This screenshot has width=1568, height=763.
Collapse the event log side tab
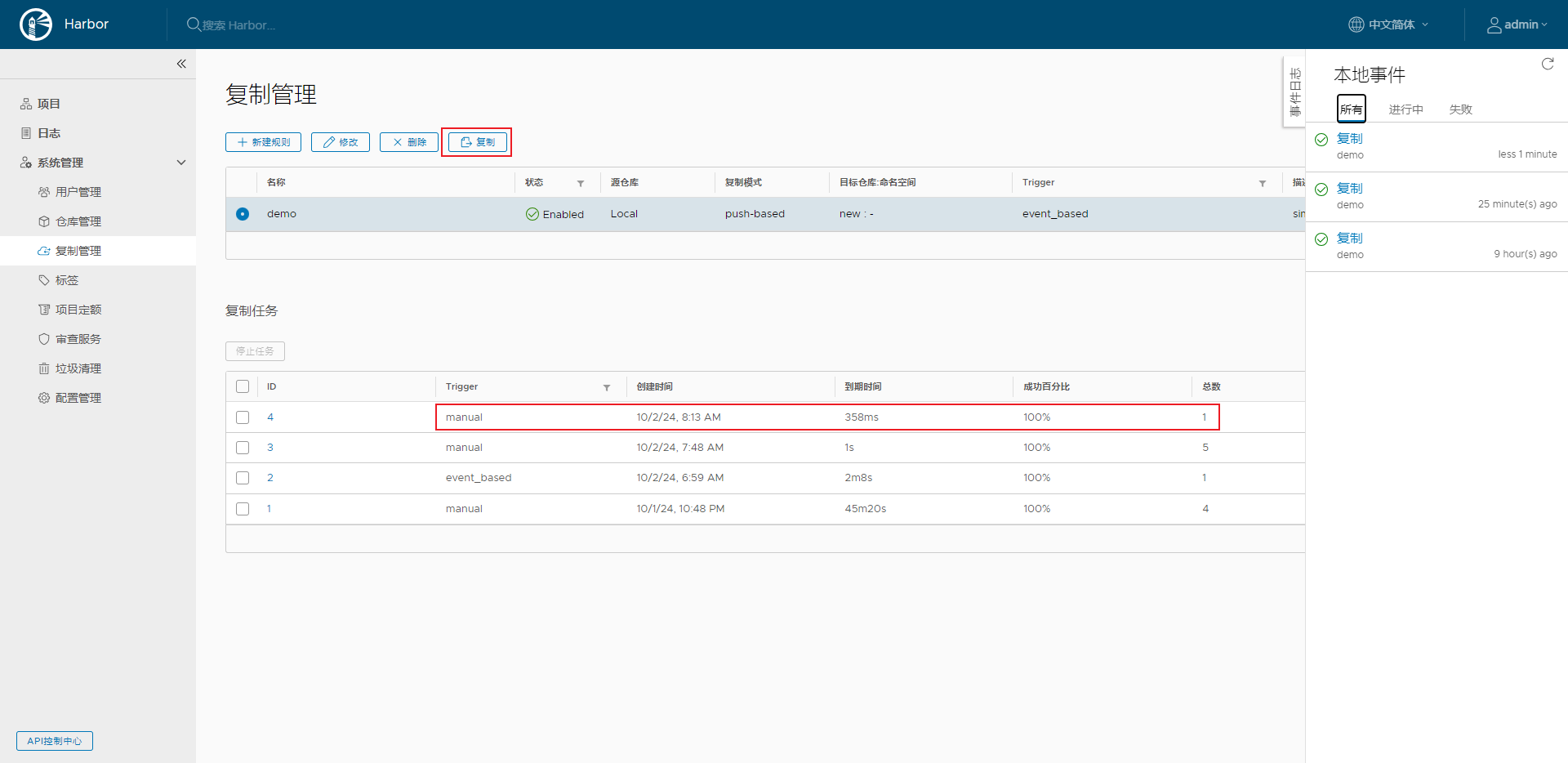[x=1294, y=91]
